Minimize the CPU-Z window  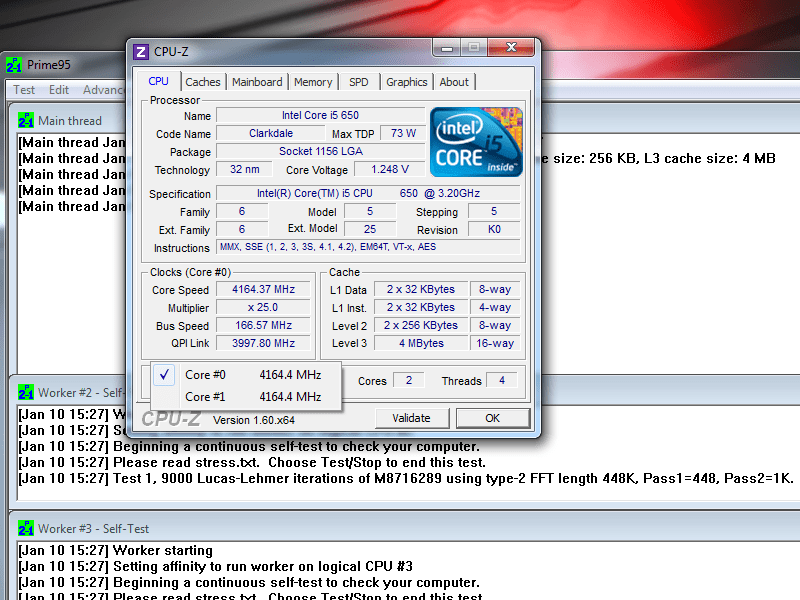[x=446, y=48]
